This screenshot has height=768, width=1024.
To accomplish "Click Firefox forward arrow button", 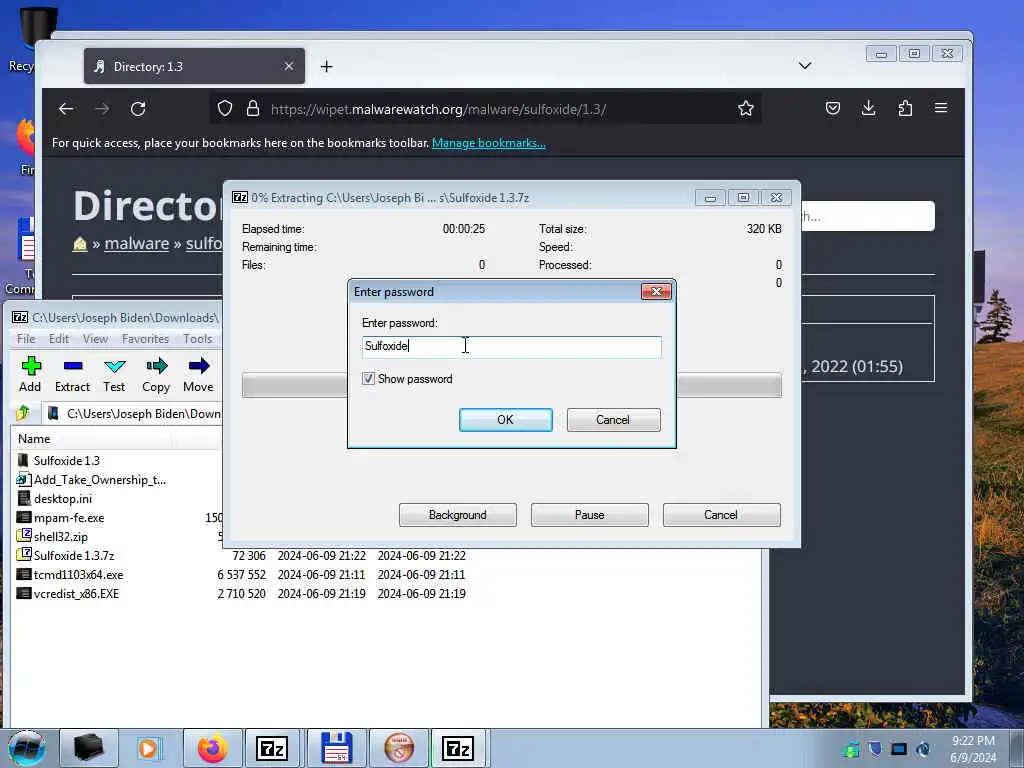I will (102, 108).
